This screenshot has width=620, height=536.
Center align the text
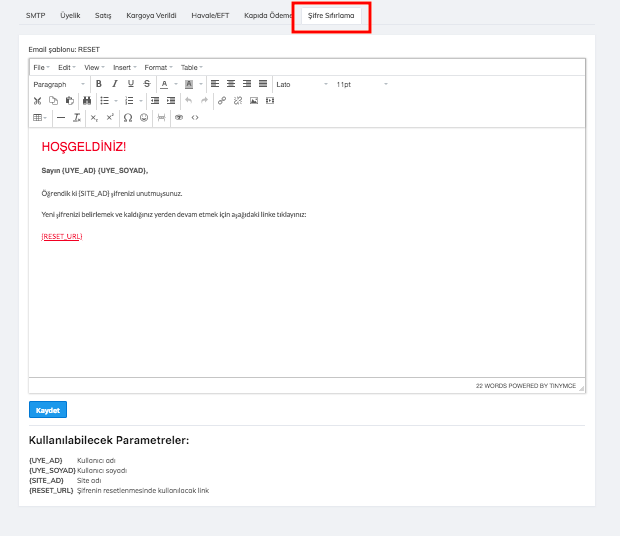231,84
